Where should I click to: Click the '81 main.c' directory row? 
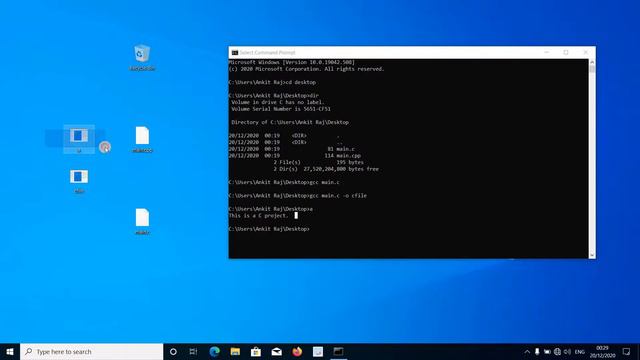pyautogui.click(x=292, y=149)
